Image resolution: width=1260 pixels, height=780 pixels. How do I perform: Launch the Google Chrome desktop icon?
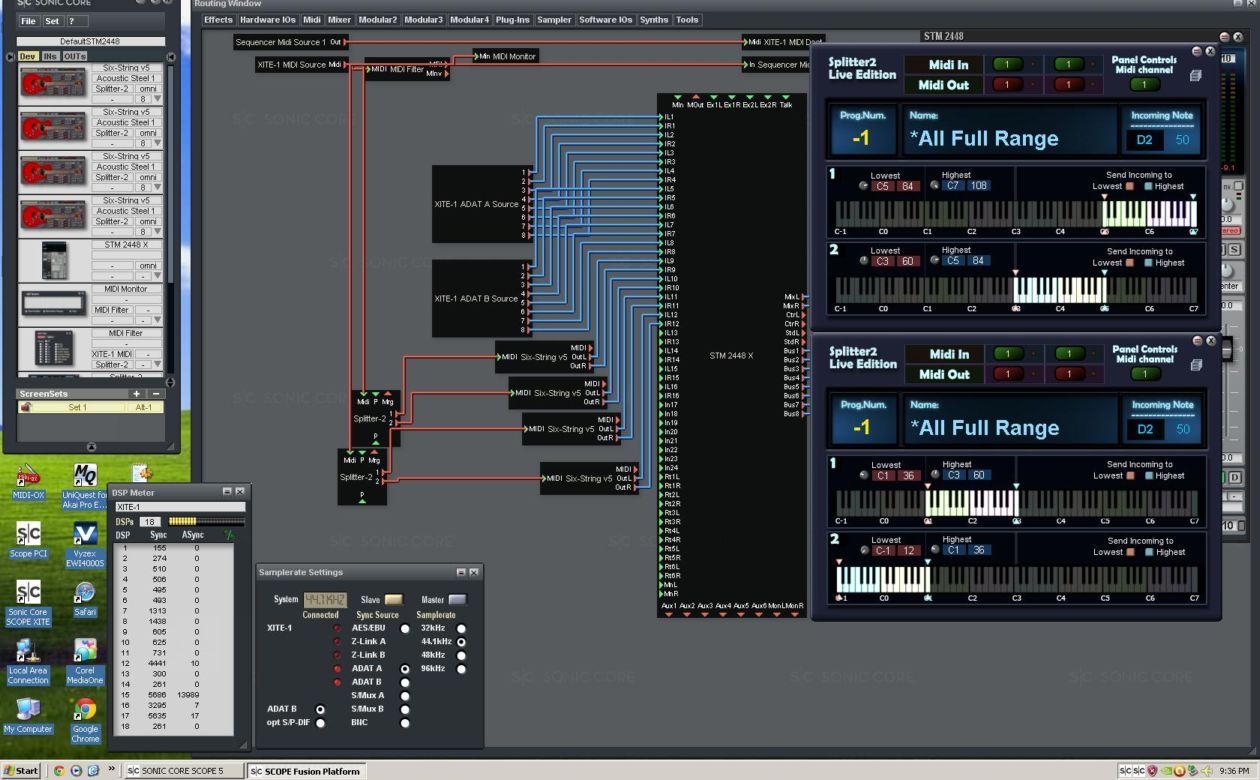(85, 720)
